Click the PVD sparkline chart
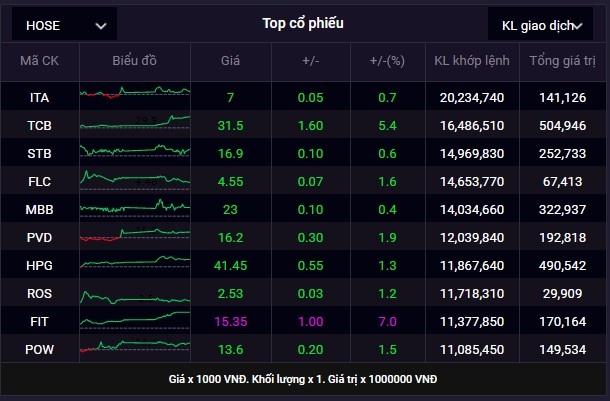 coord(134,238)
